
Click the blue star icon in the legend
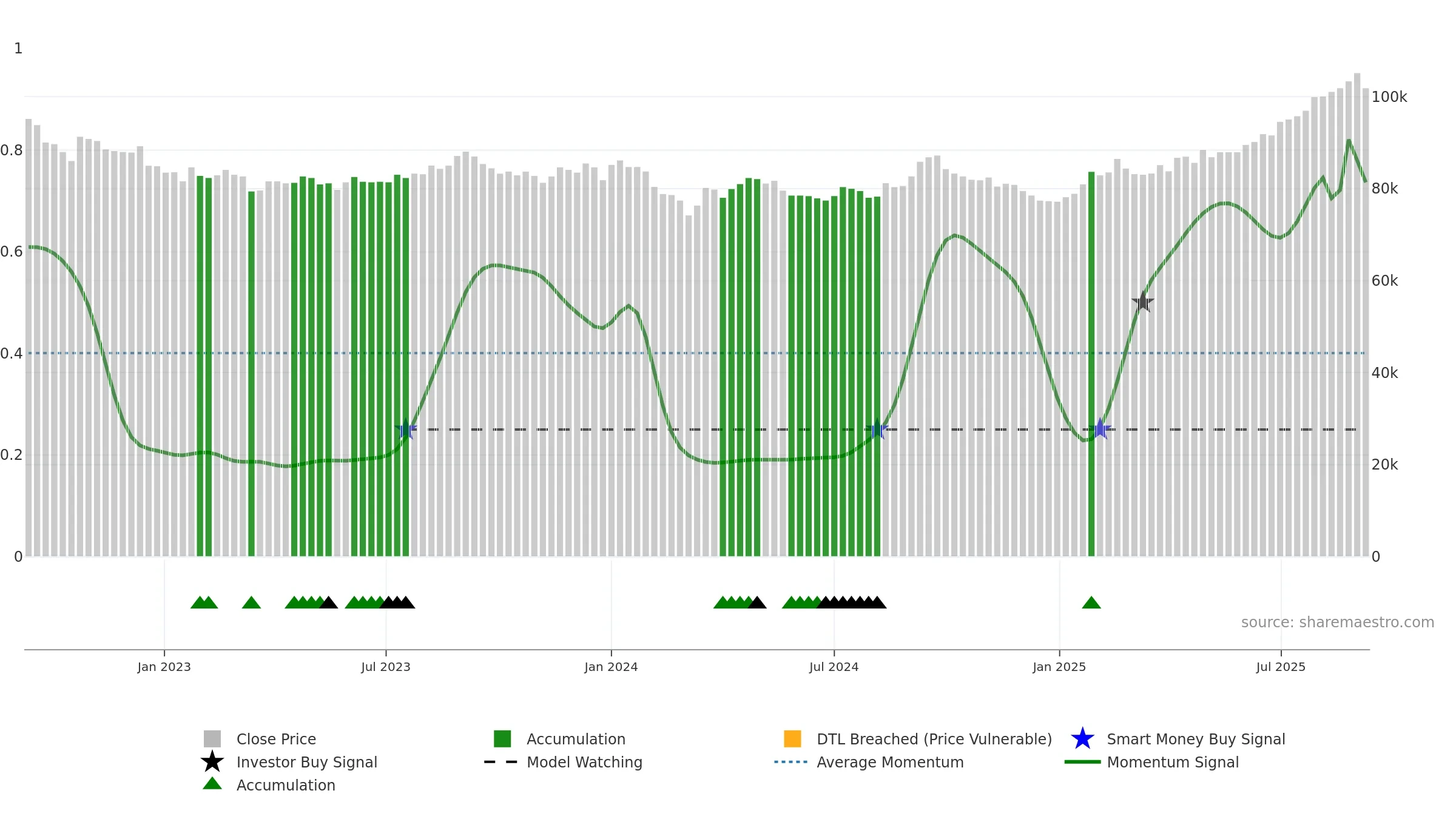(1083, 739)
